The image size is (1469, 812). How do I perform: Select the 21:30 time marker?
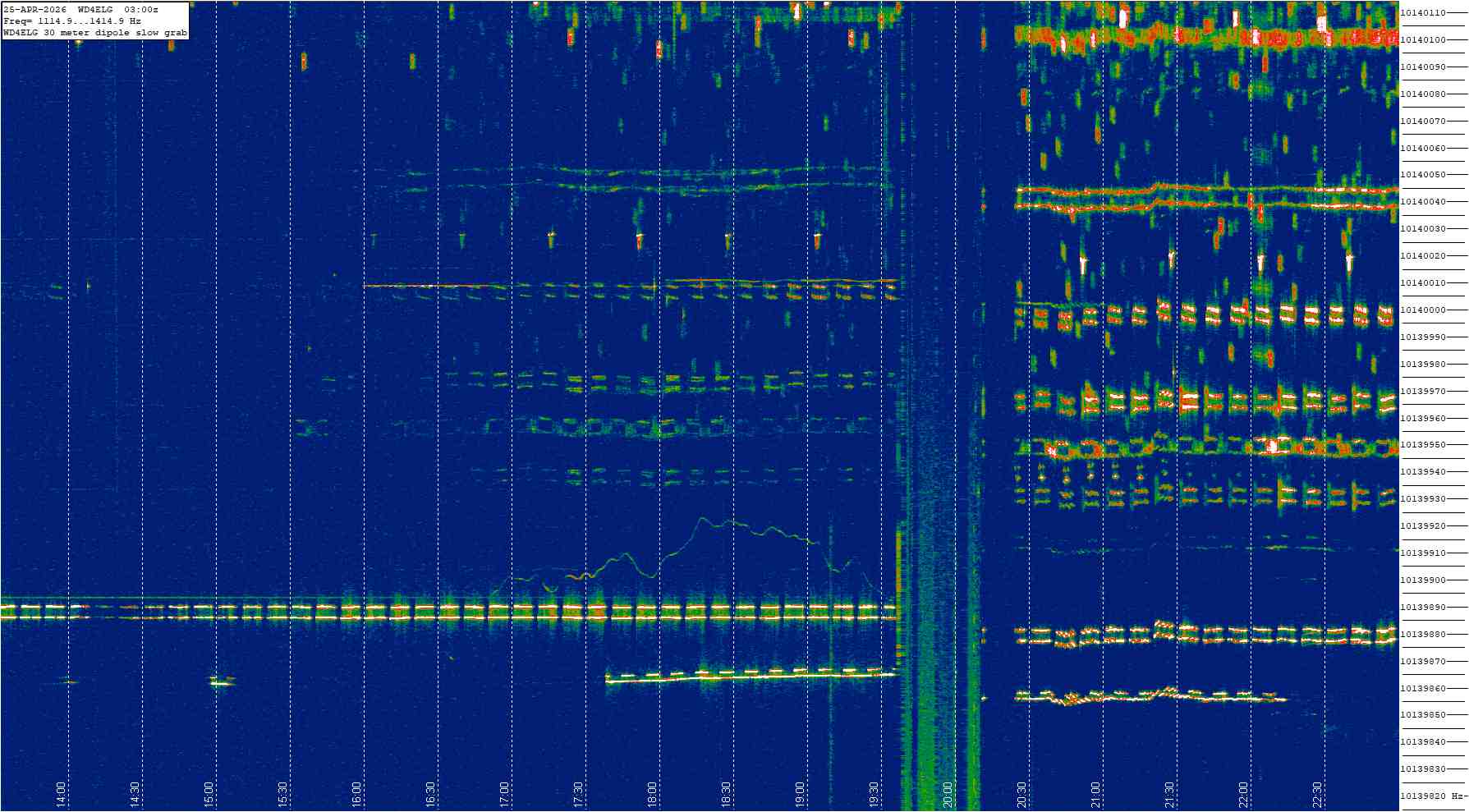[1169, 794]
